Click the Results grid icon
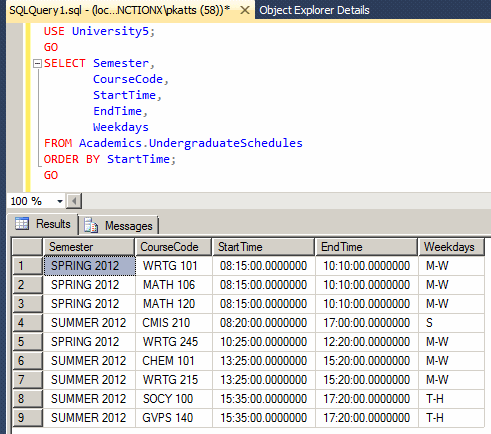491x434 pixels. [22, 224]
